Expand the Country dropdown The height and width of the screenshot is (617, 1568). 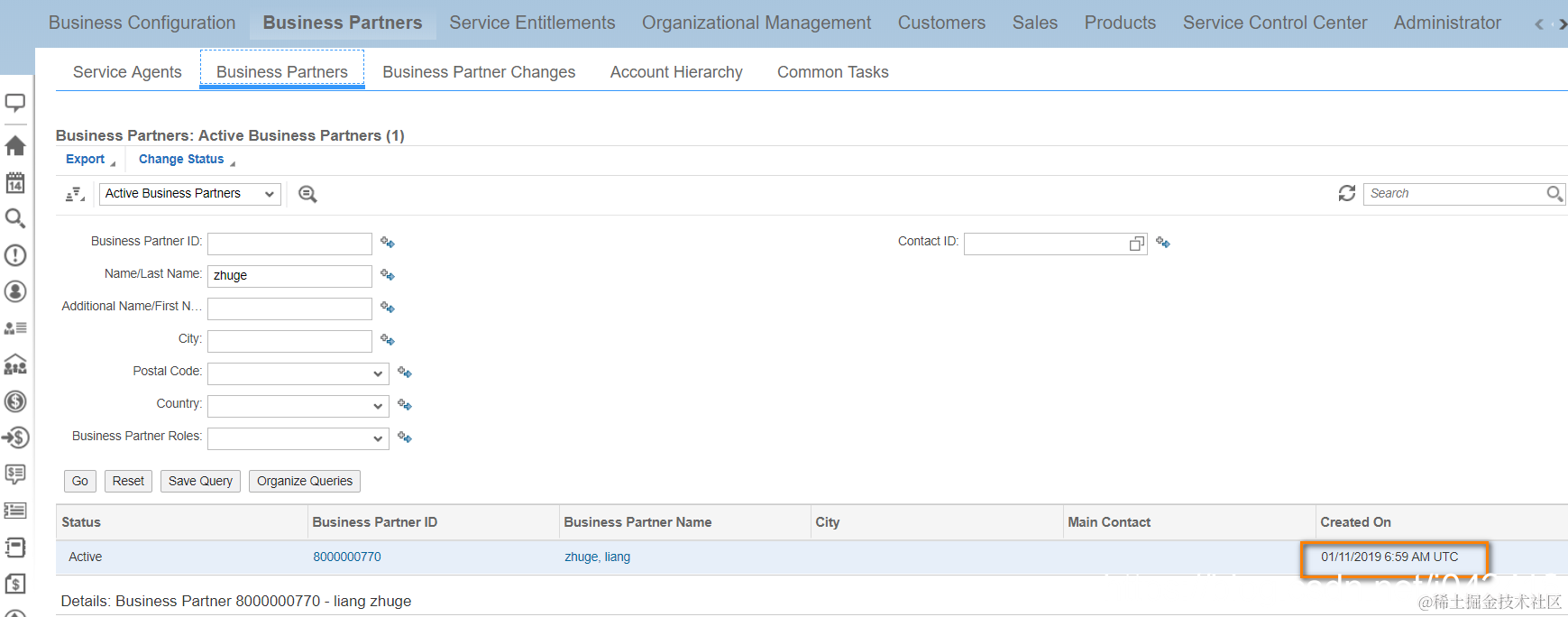point(378,406)
